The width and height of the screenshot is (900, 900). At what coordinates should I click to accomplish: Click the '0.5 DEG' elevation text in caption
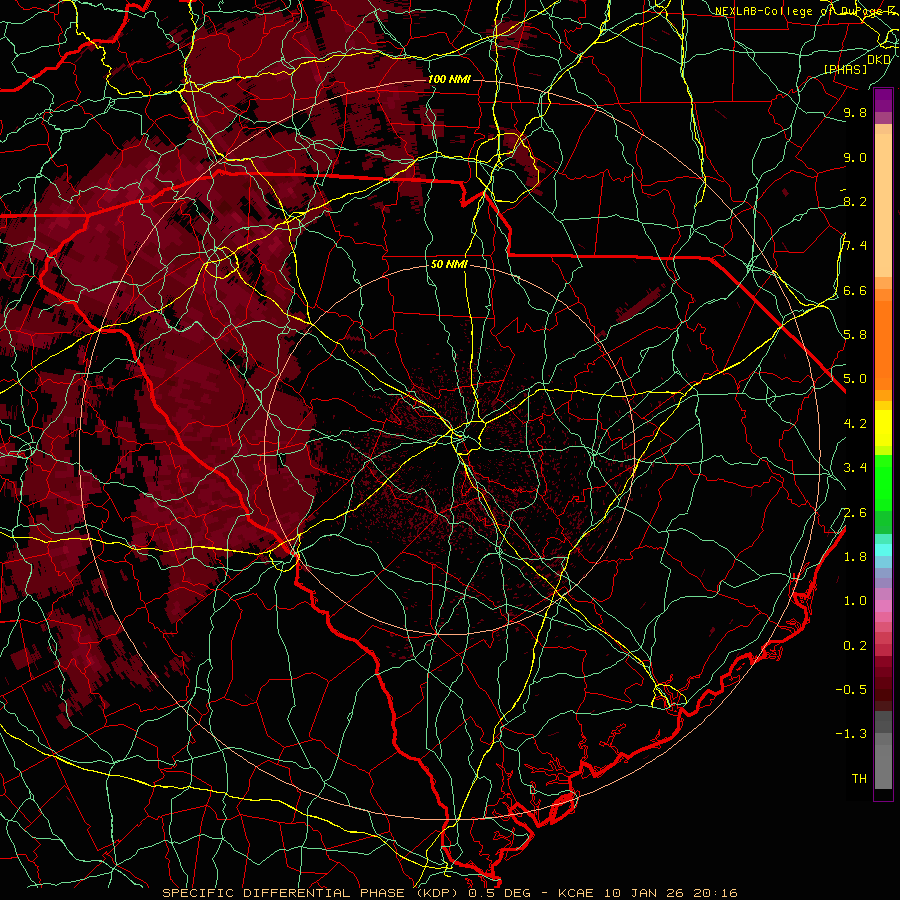[499, 893]
